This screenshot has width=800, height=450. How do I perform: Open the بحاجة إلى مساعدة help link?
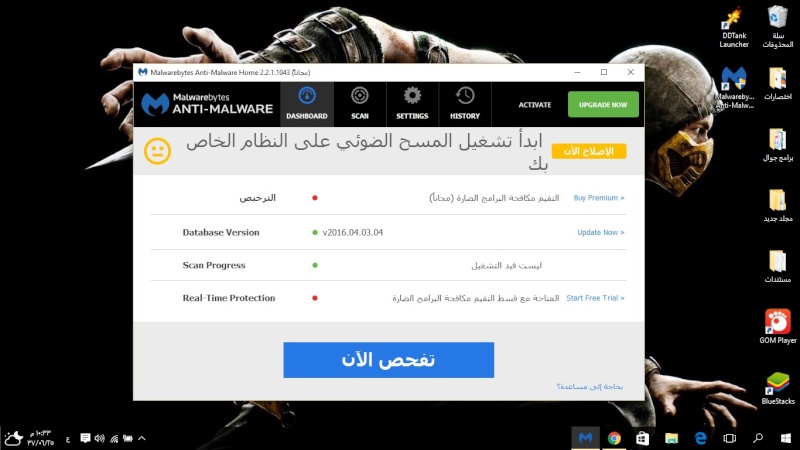pyautogui.click(x=590, y=387)
